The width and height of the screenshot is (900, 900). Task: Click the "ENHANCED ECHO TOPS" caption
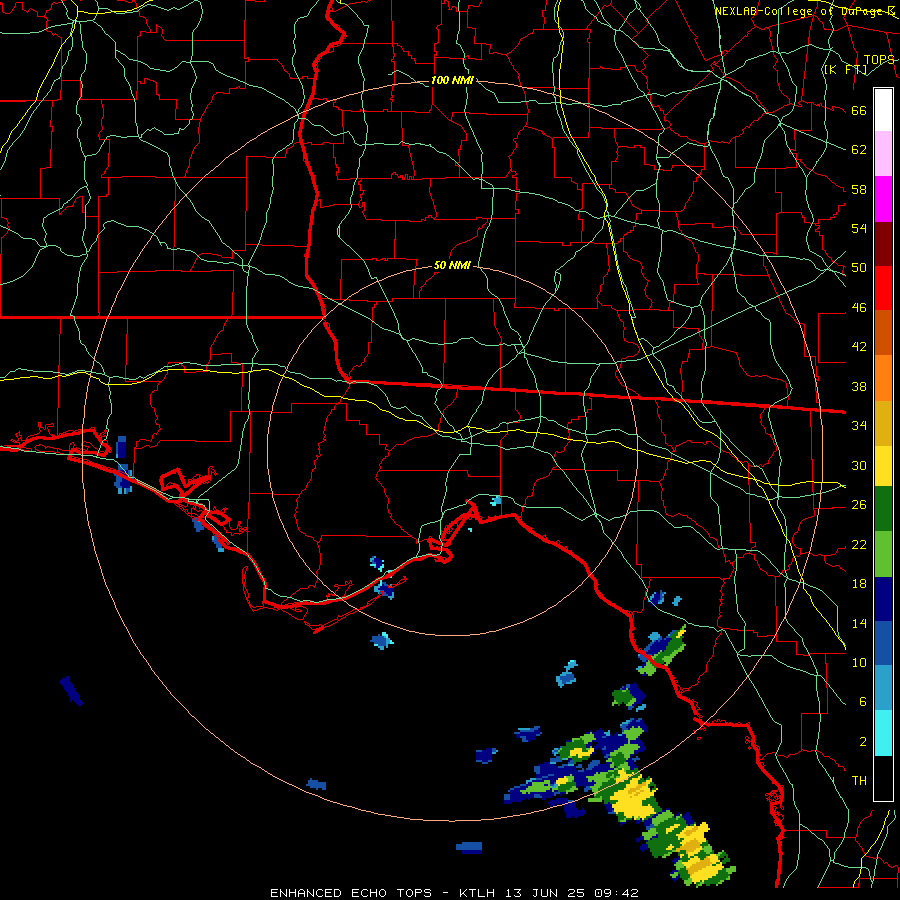pos(351,893)
